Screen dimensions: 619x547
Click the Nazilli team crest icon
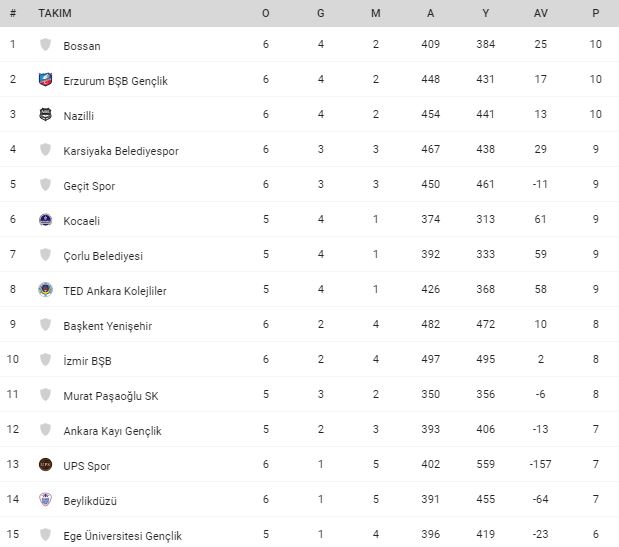45,114
